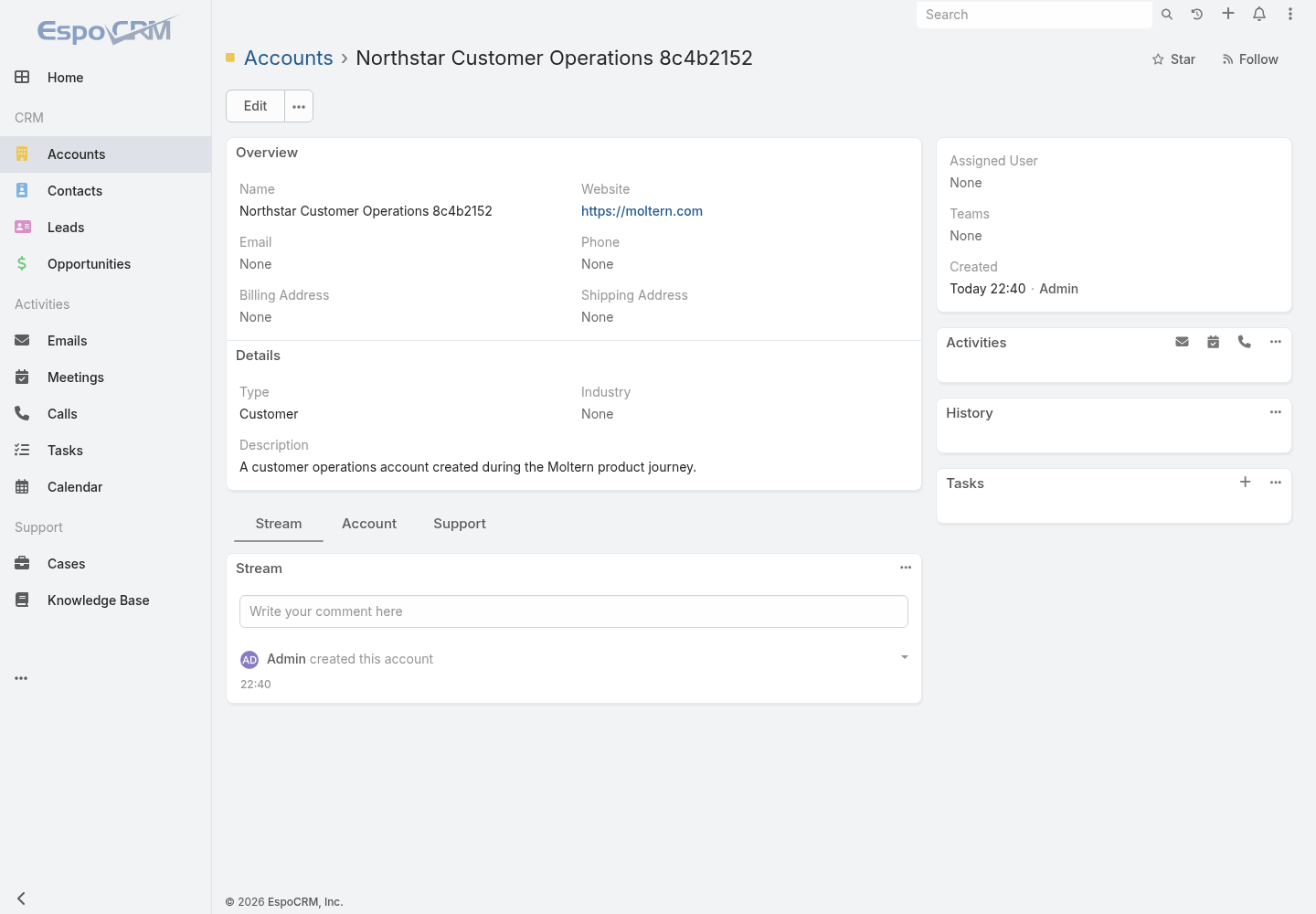This screenshot has height=914, width=1316.
Task: Expand the stream post dropdown arrow
Action: click(905, 657)
